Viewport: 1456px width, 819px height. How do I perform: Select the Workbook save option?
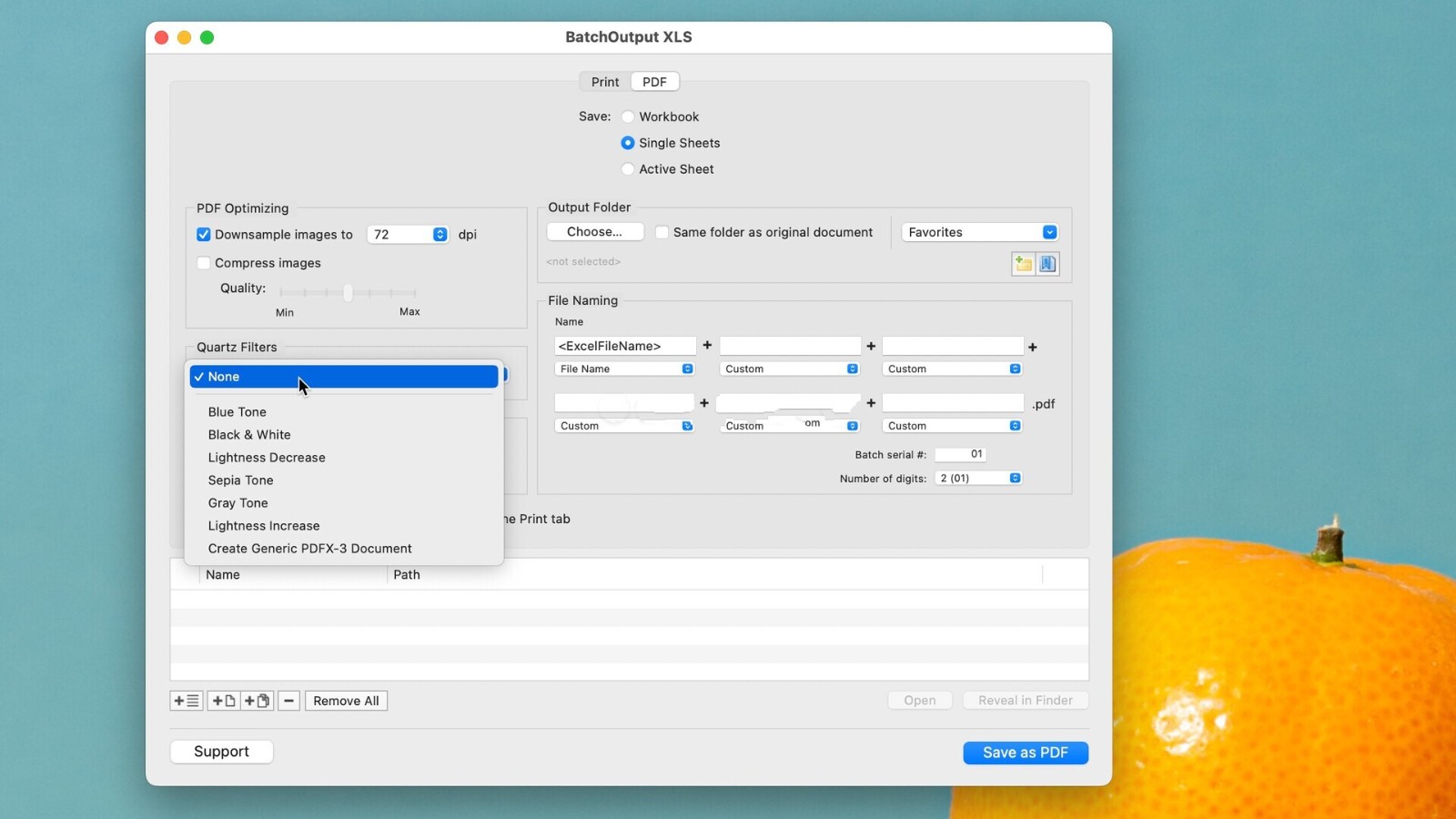click(628, 116)
